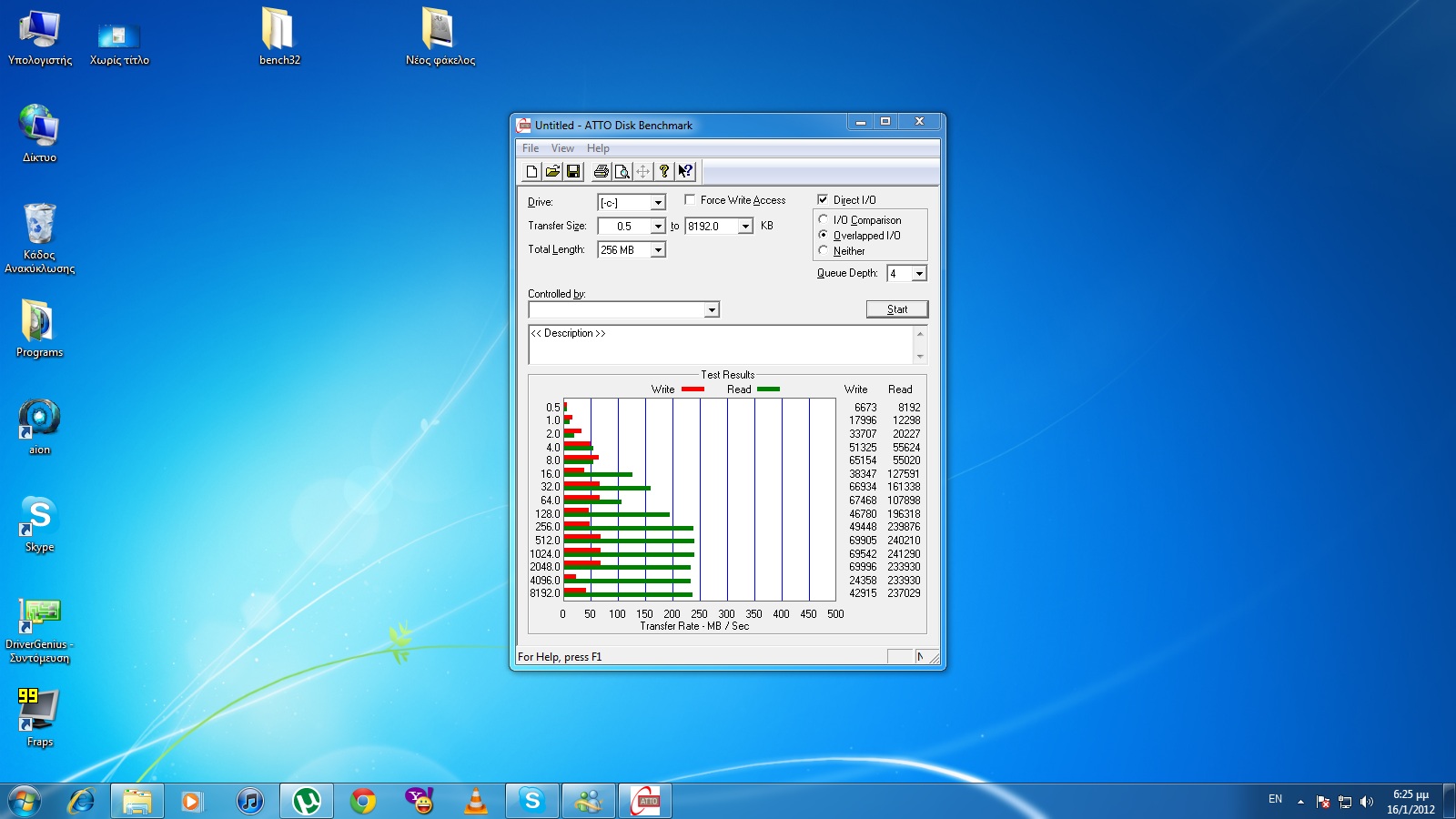The image size is (1456, 819).
Task: Expand Total Length dropdown
Action: [658, 249]
